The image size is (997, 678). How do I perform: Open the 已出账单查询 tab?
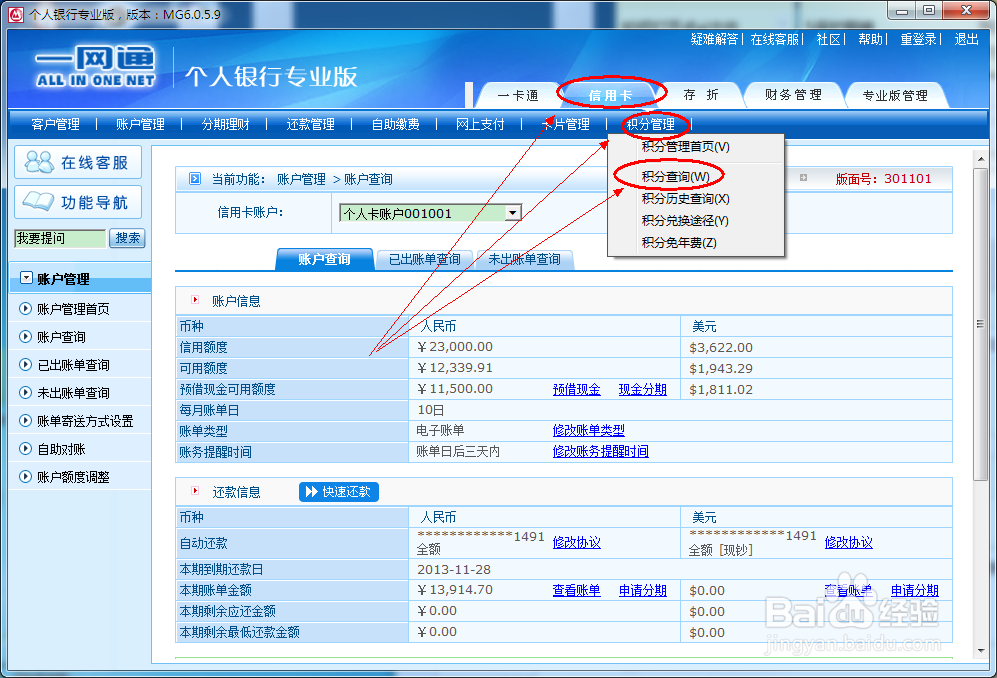click(x=424, y=257)
